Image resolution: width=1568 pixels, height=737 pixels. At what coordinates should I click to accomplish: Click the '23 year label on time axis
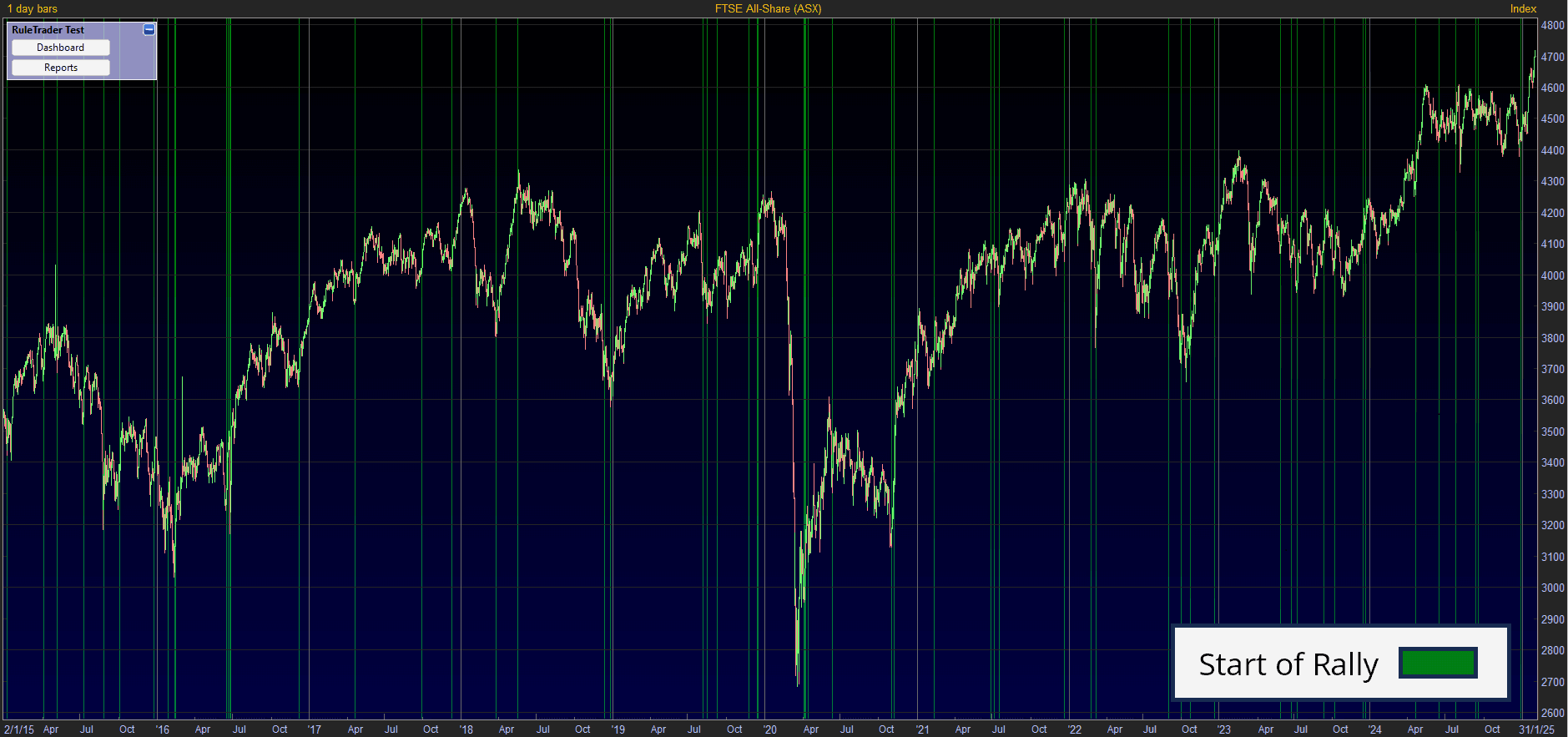[1223, 729]
